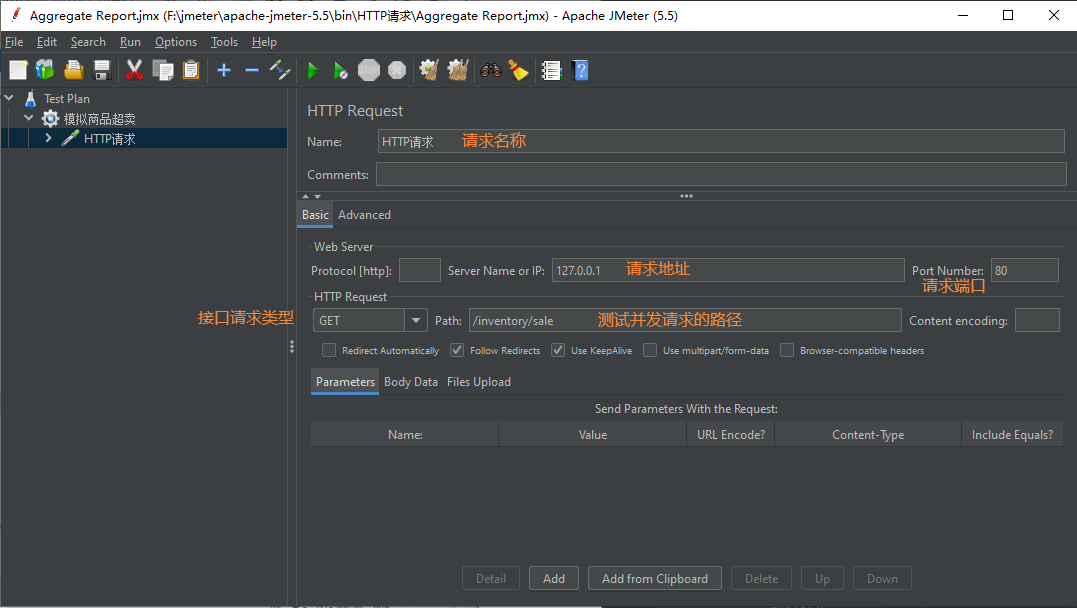Toggle Use KeepAlive checkbox
This screenshot has width=1077, height=608.
pos(558,350)
